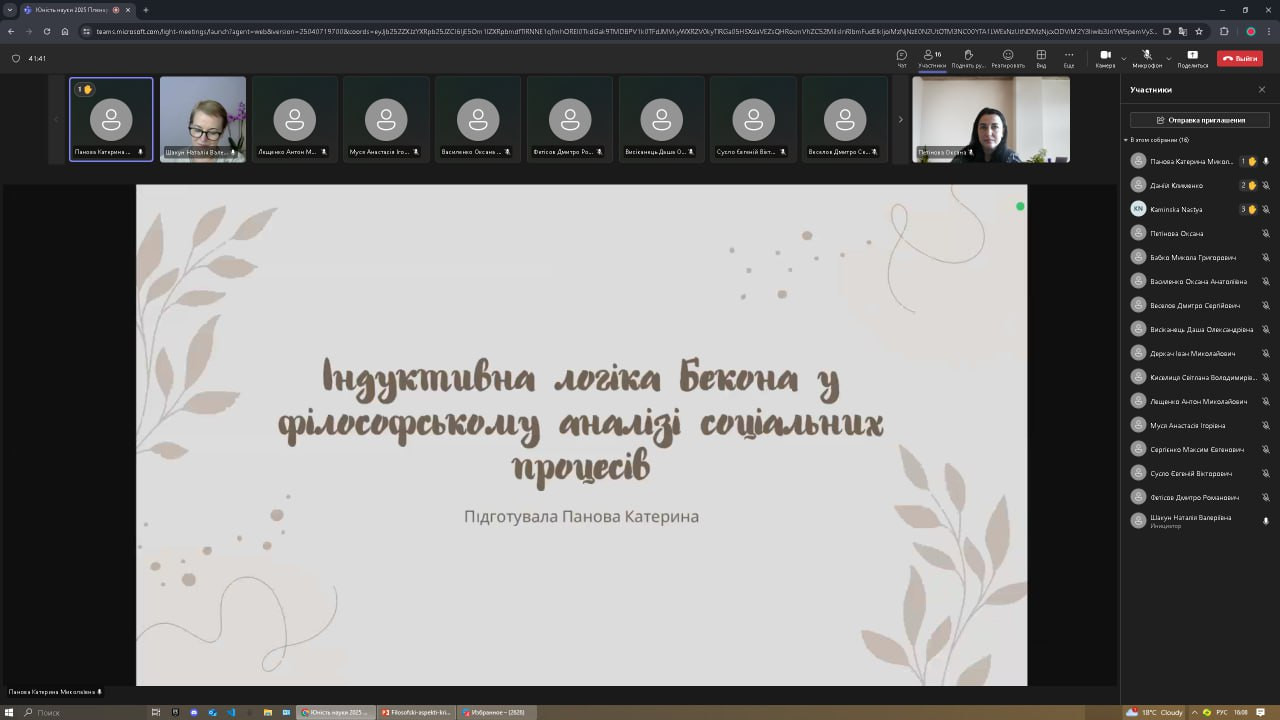Select the Teams meeting browser tab

70,10
